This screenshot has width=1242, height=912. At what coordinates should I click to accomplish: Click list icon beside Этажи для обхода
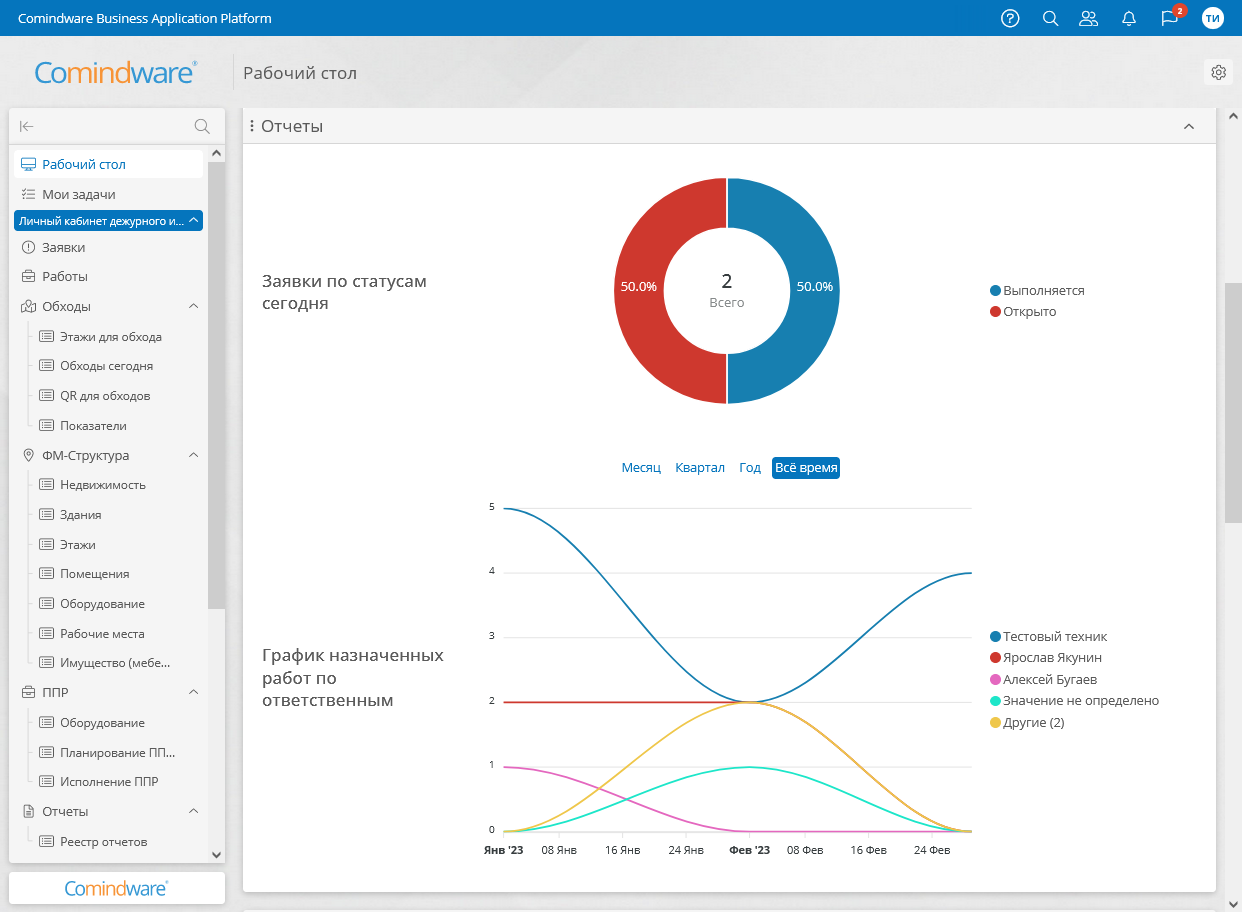click(x=46, y=336)
